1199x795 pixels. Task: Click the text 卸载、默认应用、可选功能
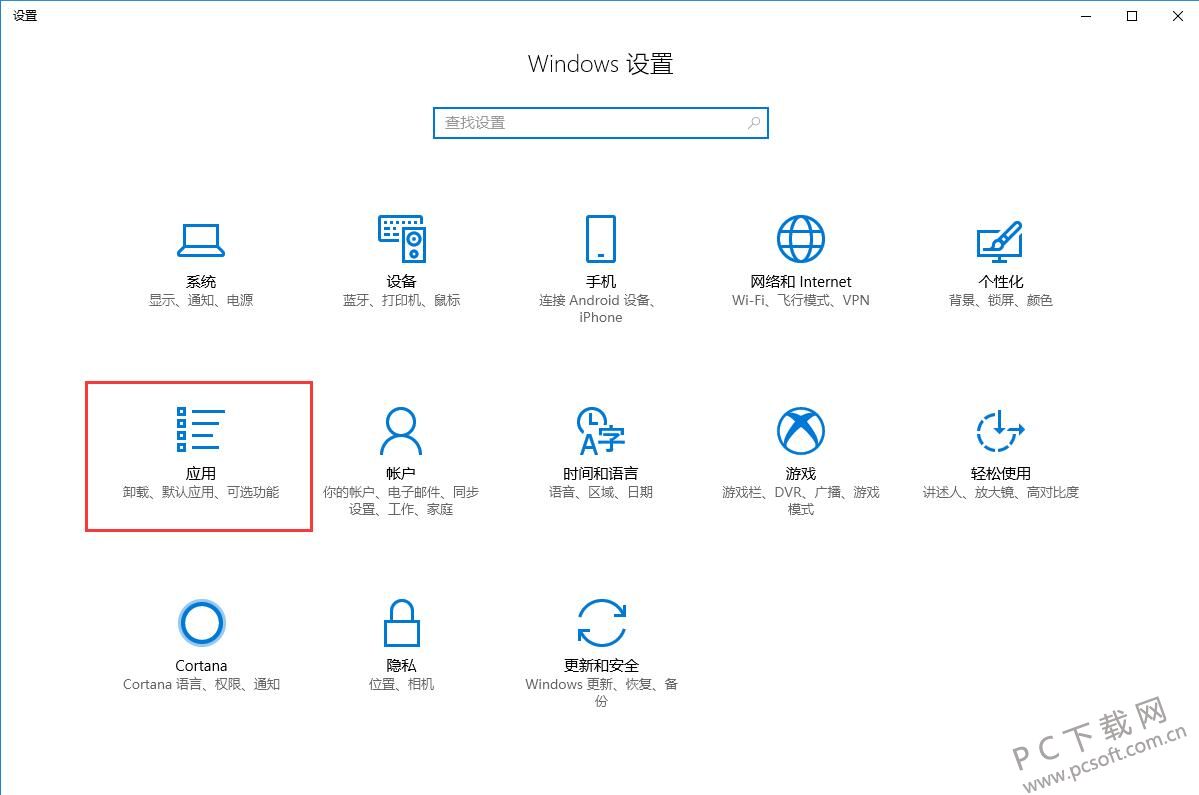201,492
